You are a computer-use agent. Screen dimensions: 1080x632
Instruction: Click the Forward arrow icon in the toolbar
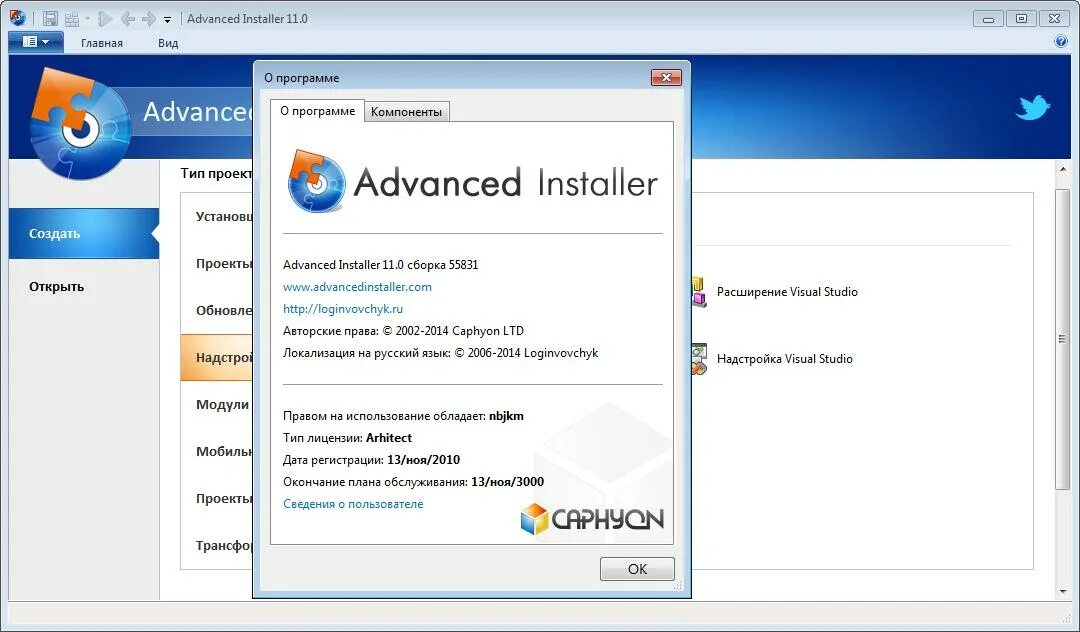pos(149,19)
